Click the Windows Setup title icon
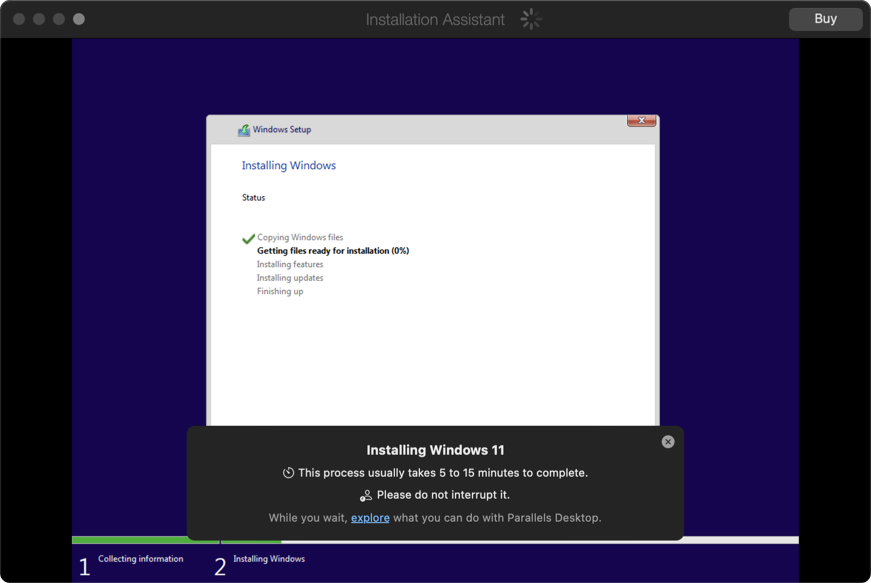 (x=243, y=130)
